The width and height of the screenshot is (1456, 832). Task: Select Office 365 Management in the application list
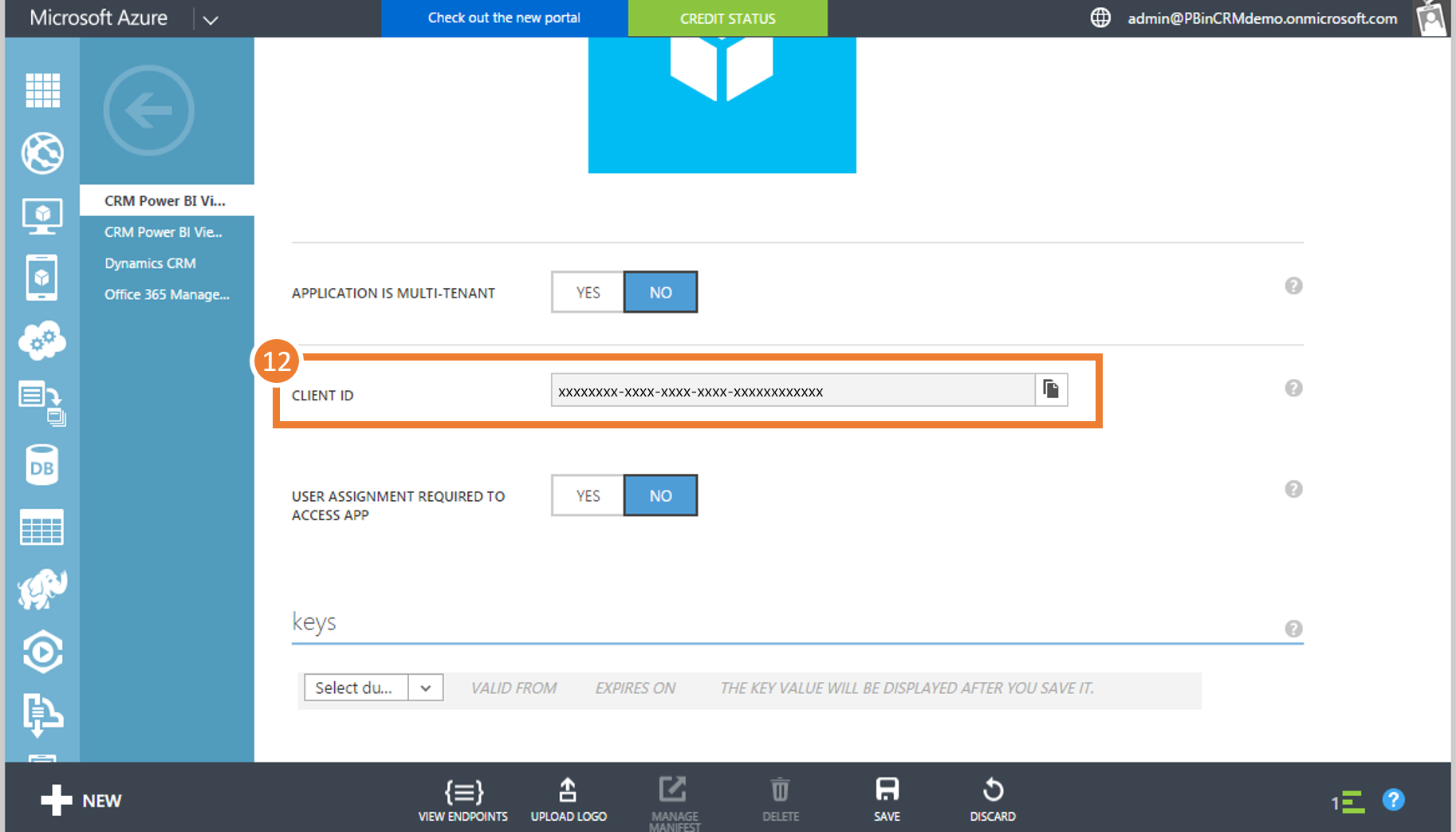click(x=167, y=294)
